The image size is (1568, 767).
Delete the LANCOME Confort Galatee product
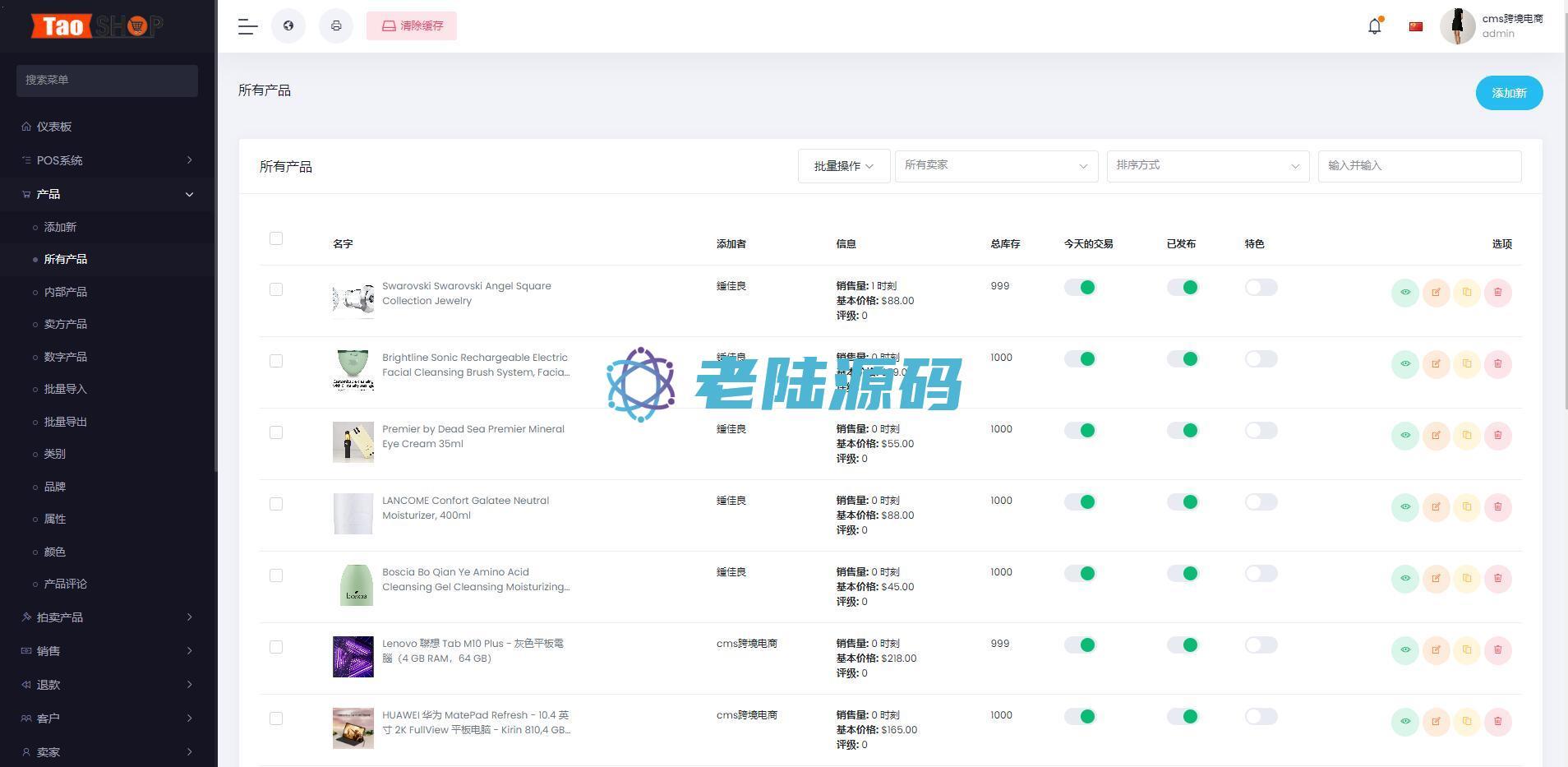1497,507
